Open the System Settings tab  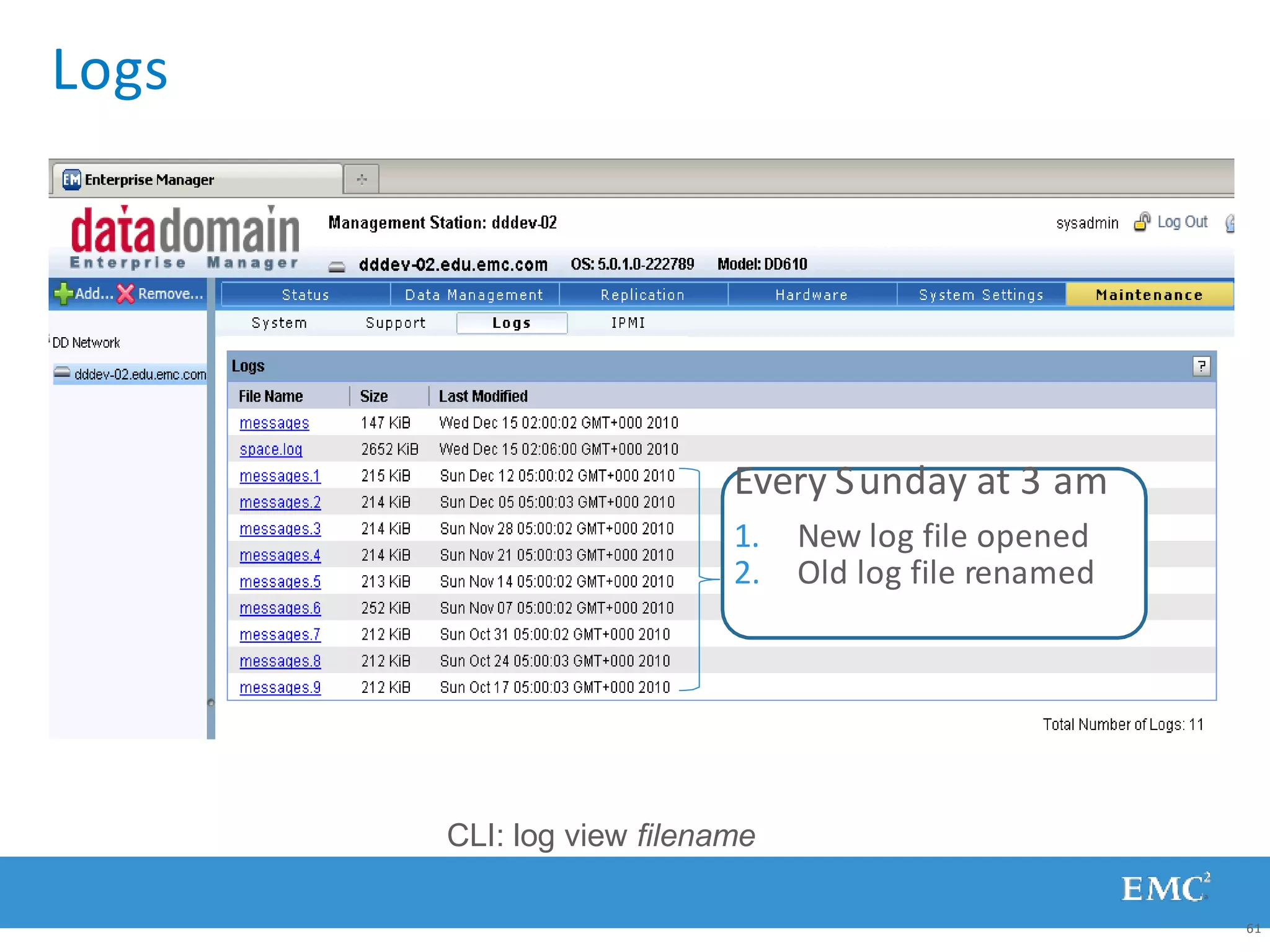pyautogui.click(x=981, y=294)
